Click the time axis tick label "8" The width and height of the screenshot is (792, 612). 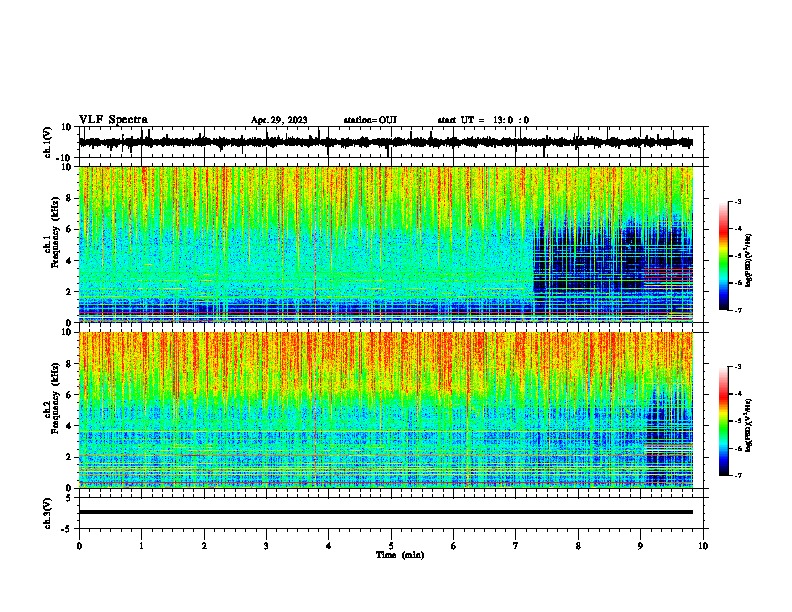[578, 546]
